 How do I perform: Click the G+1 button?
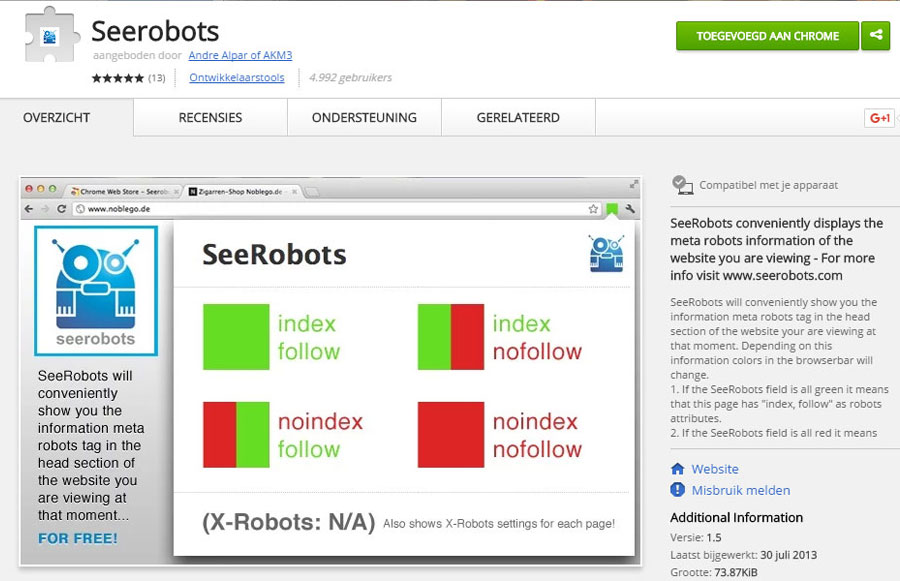click(x=879, y=118)
